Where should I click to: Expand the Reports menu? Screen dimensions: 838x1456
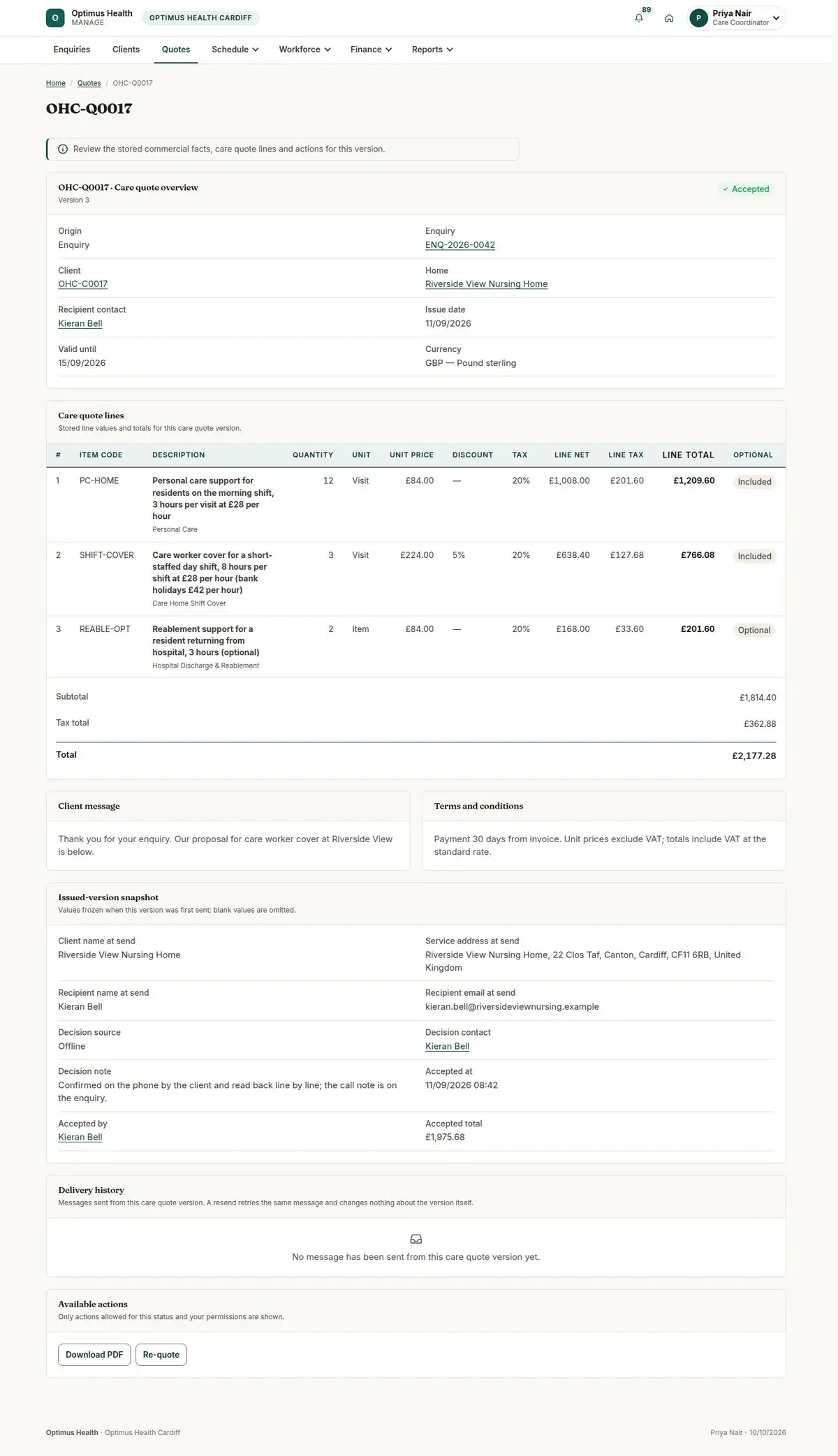pyautogui.click(x=433, y=50)
